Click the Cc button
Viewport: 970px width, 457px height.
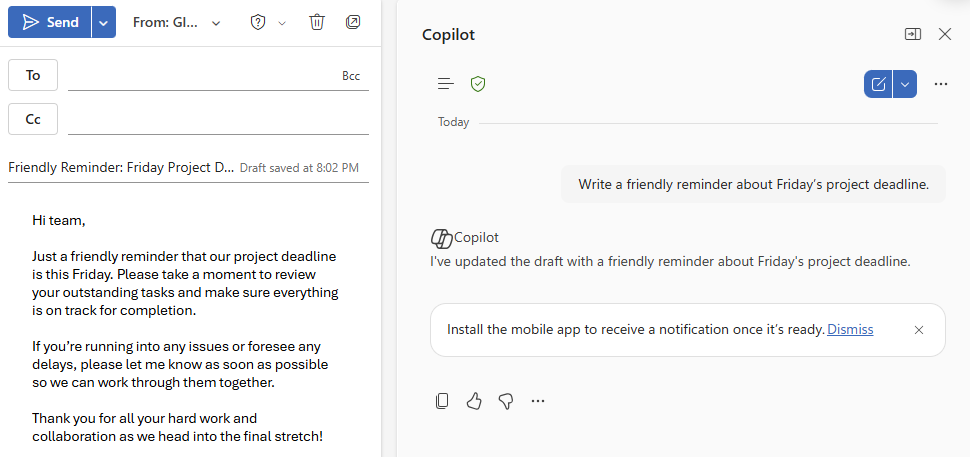click(33, 119)
